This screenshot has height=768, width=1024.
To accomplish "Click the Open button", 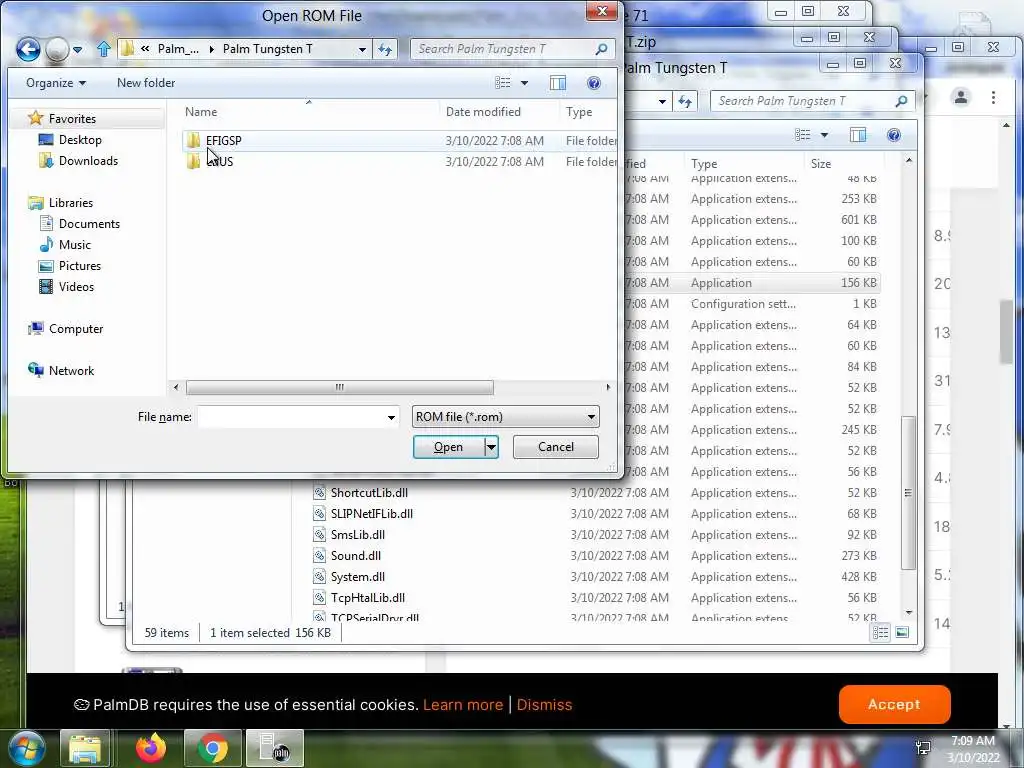I will pyautogui.click(x=449, y=447).
